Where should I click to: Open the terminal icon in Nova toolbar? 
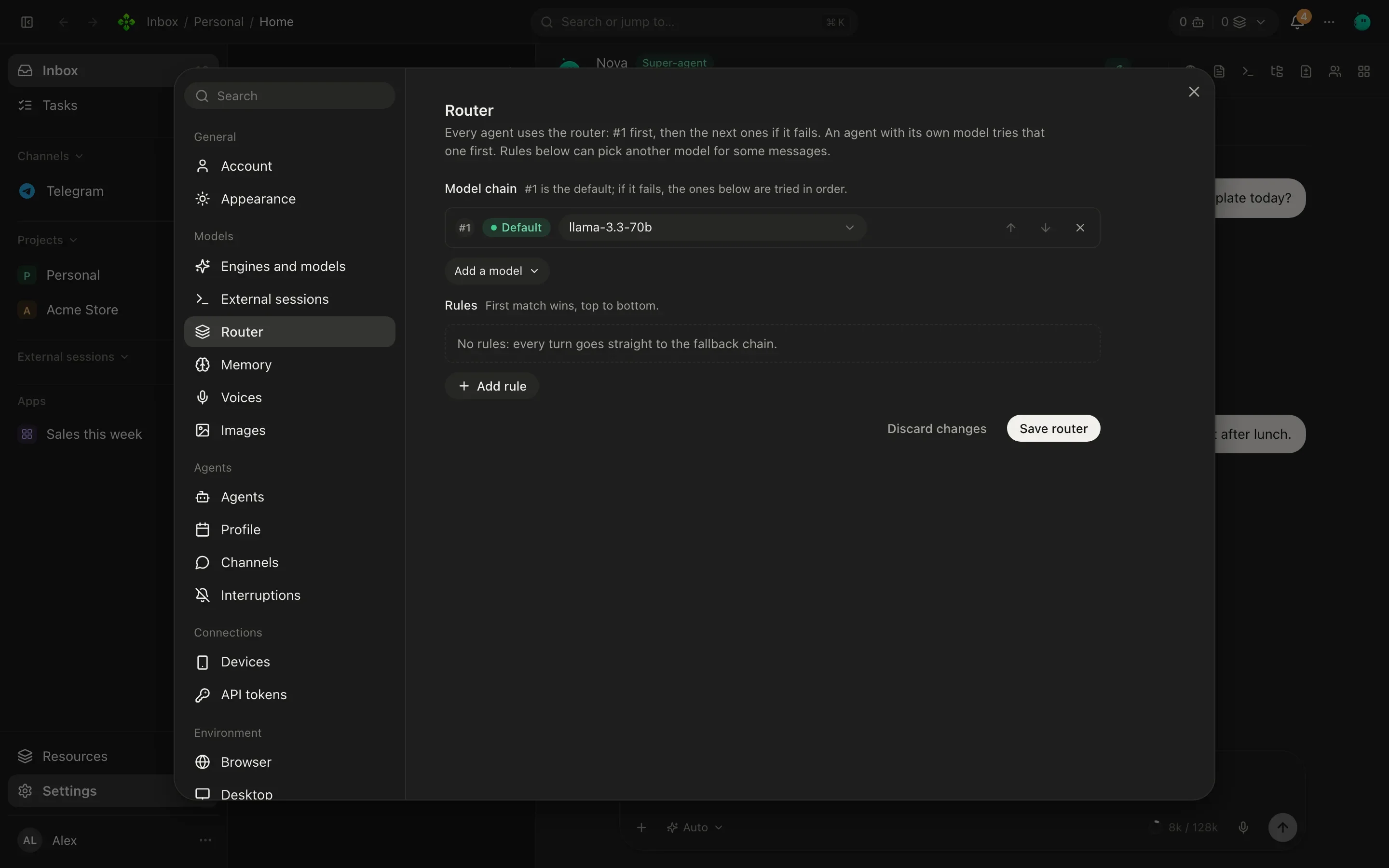(x=1248, y=71)
